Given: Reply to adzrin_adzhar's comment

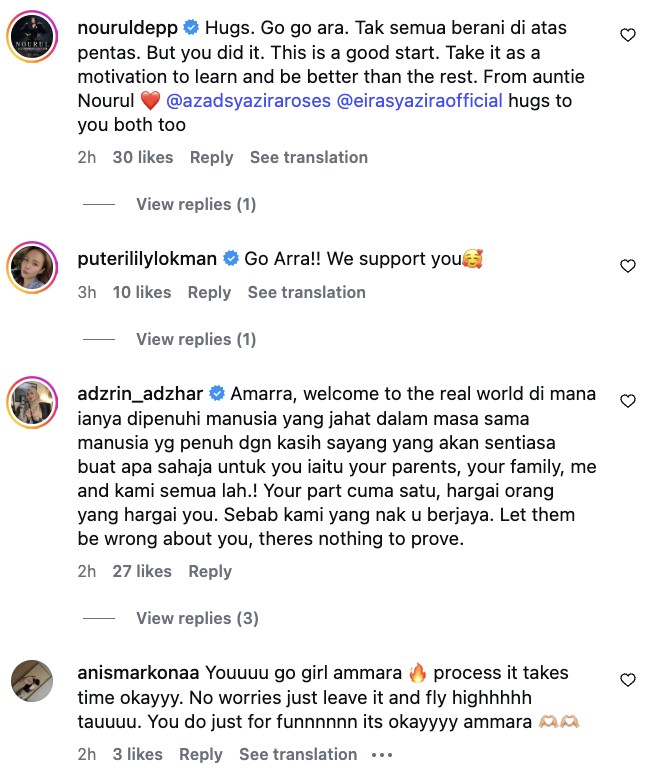Looking at the screenshot, I should [x=210, y=572].
